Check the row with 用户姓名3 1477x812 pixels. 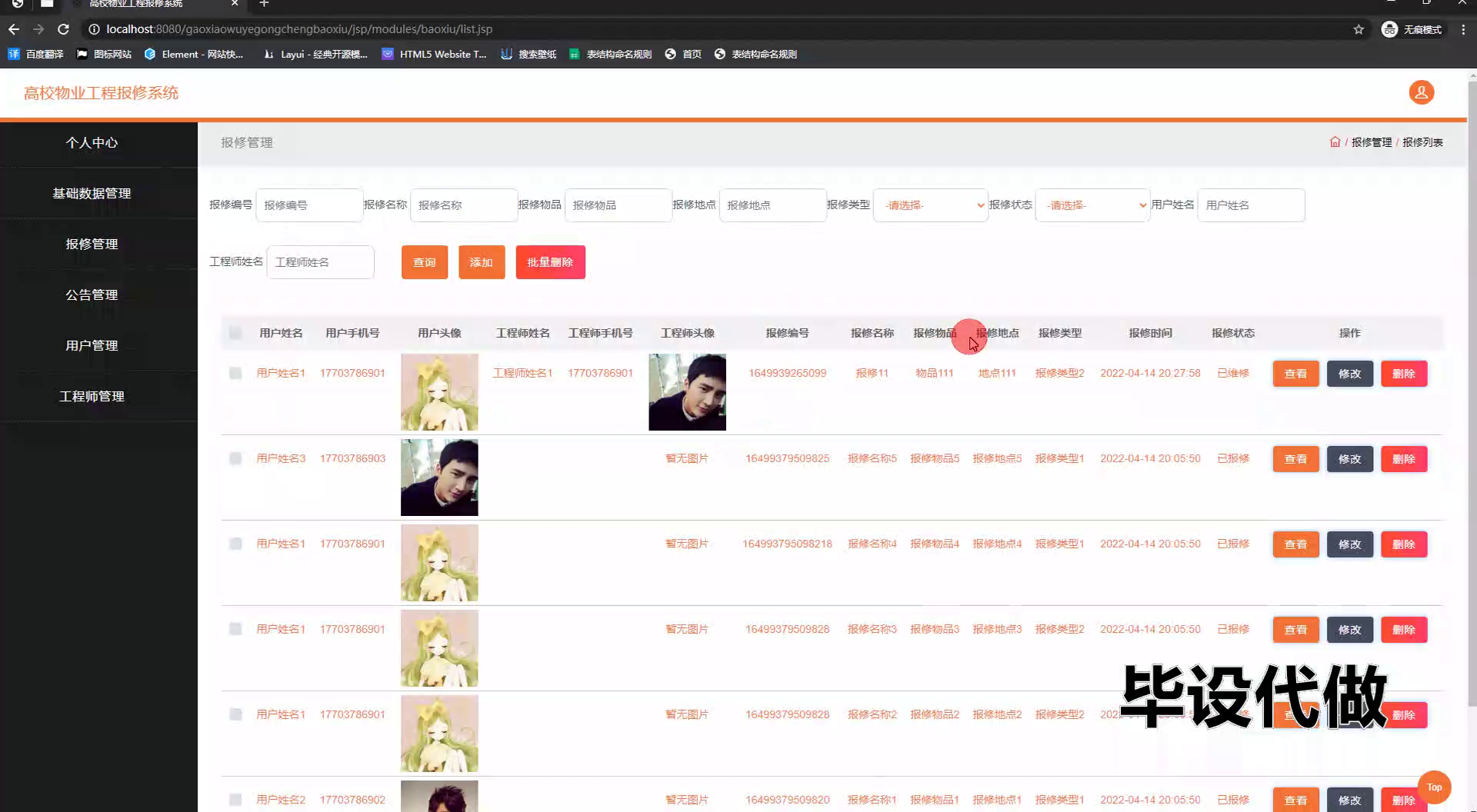pos(235,458)
